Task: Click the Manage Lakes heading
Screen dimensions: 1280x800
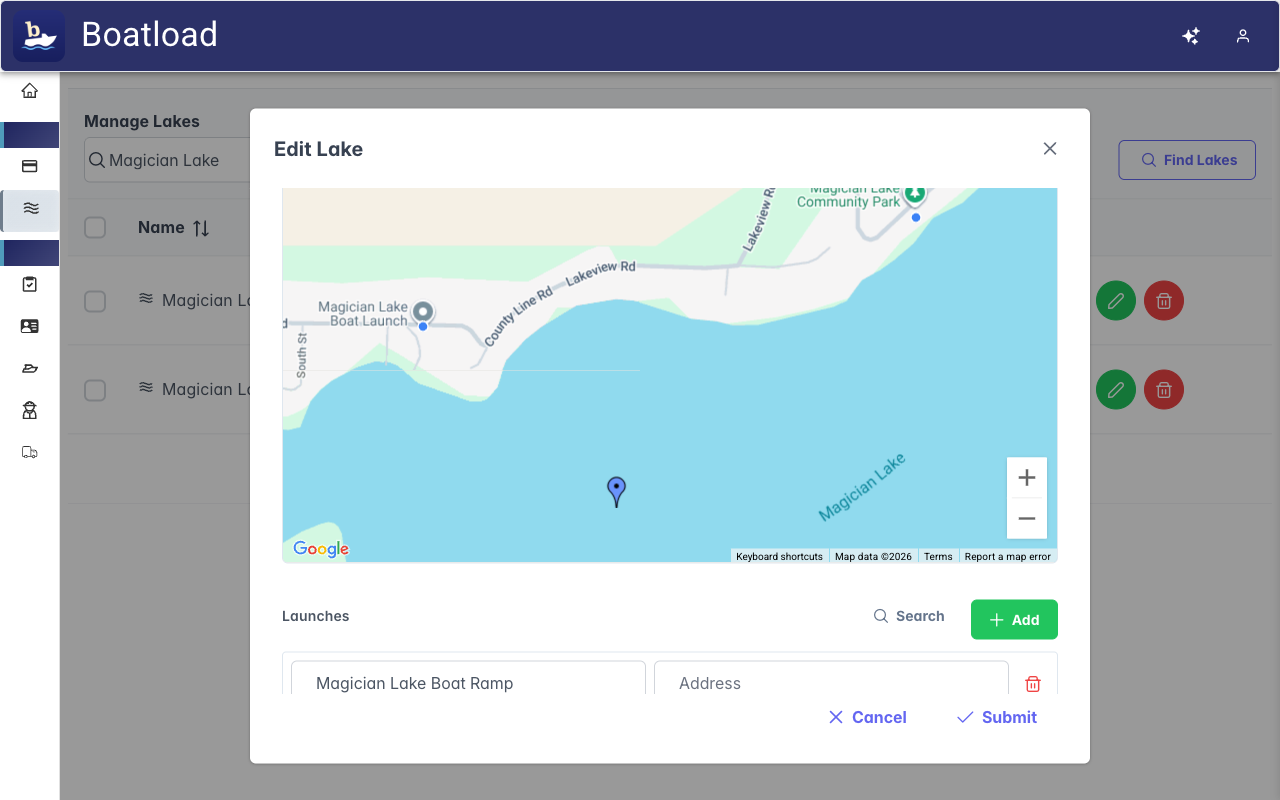Action: (x=142, y=121)
